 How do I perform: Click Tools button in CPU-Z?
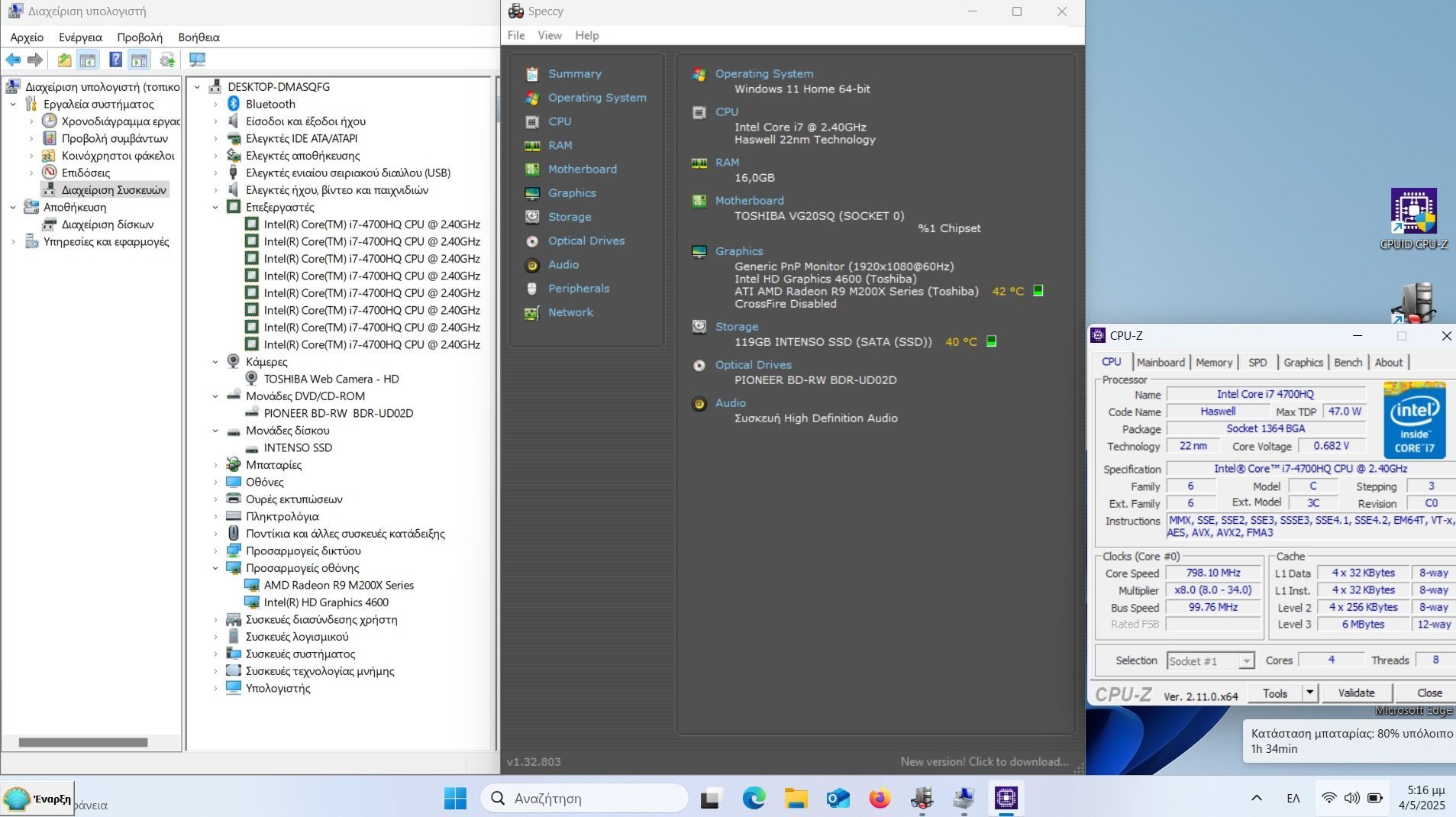[x=1274, y=693]
